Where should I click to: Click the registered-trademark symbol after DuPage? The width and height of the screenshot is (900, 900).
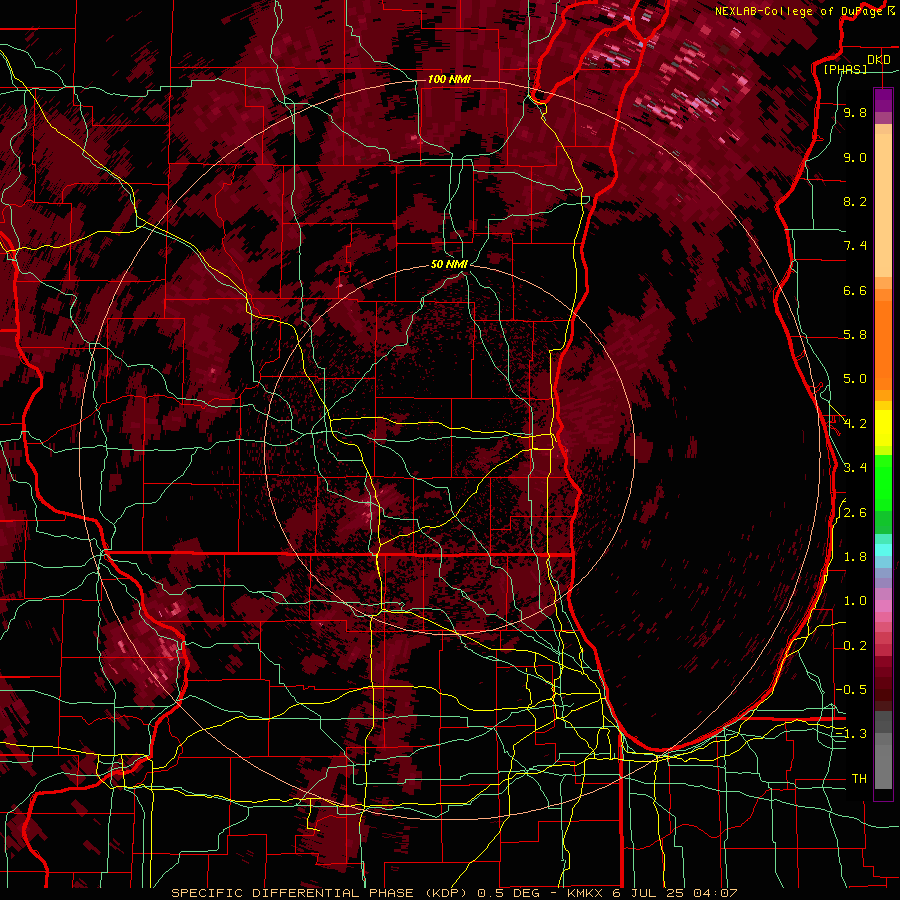pos(890,11)
